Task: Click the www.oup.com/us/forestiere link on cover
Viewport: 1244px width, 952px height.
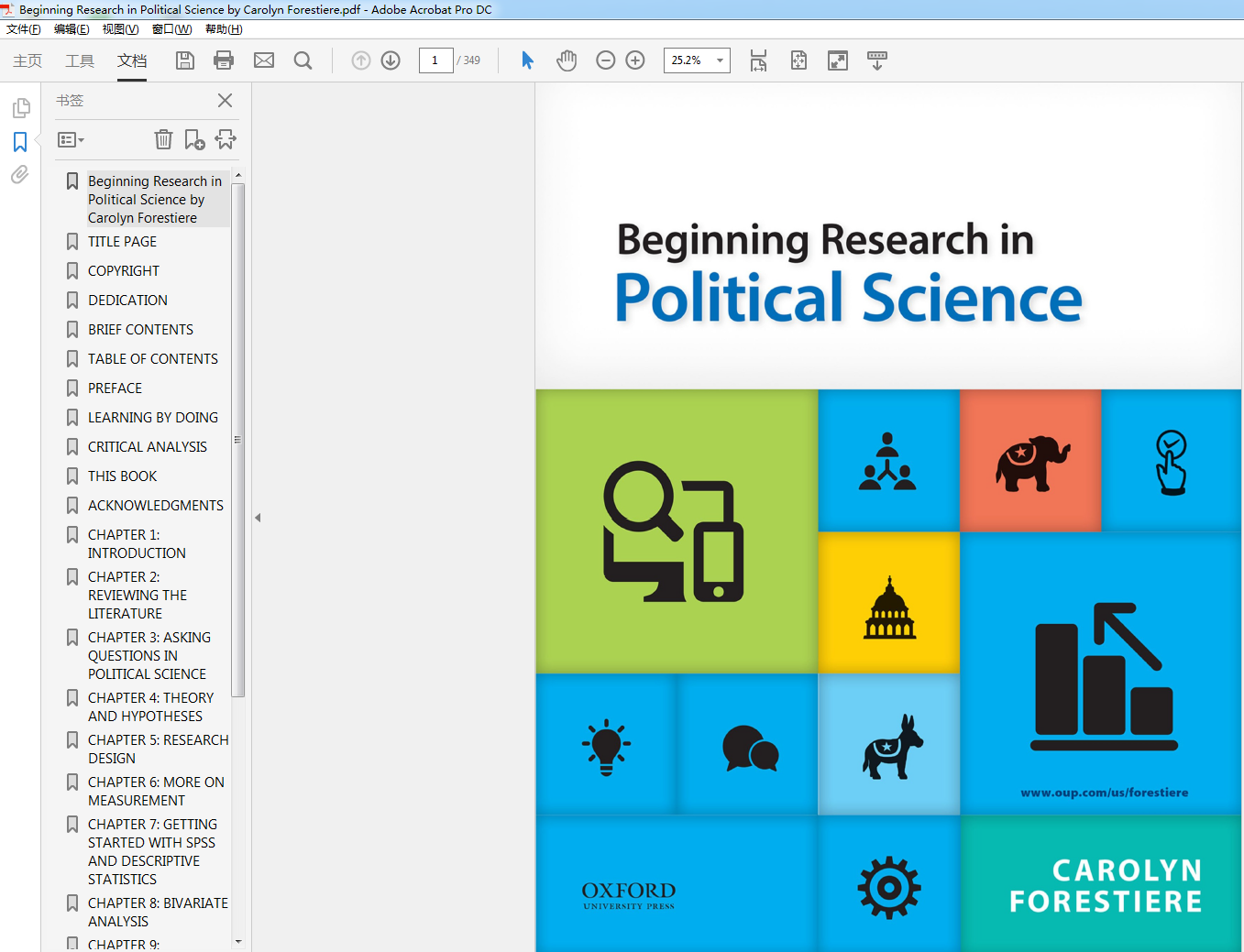Action: pos(1105,793)
